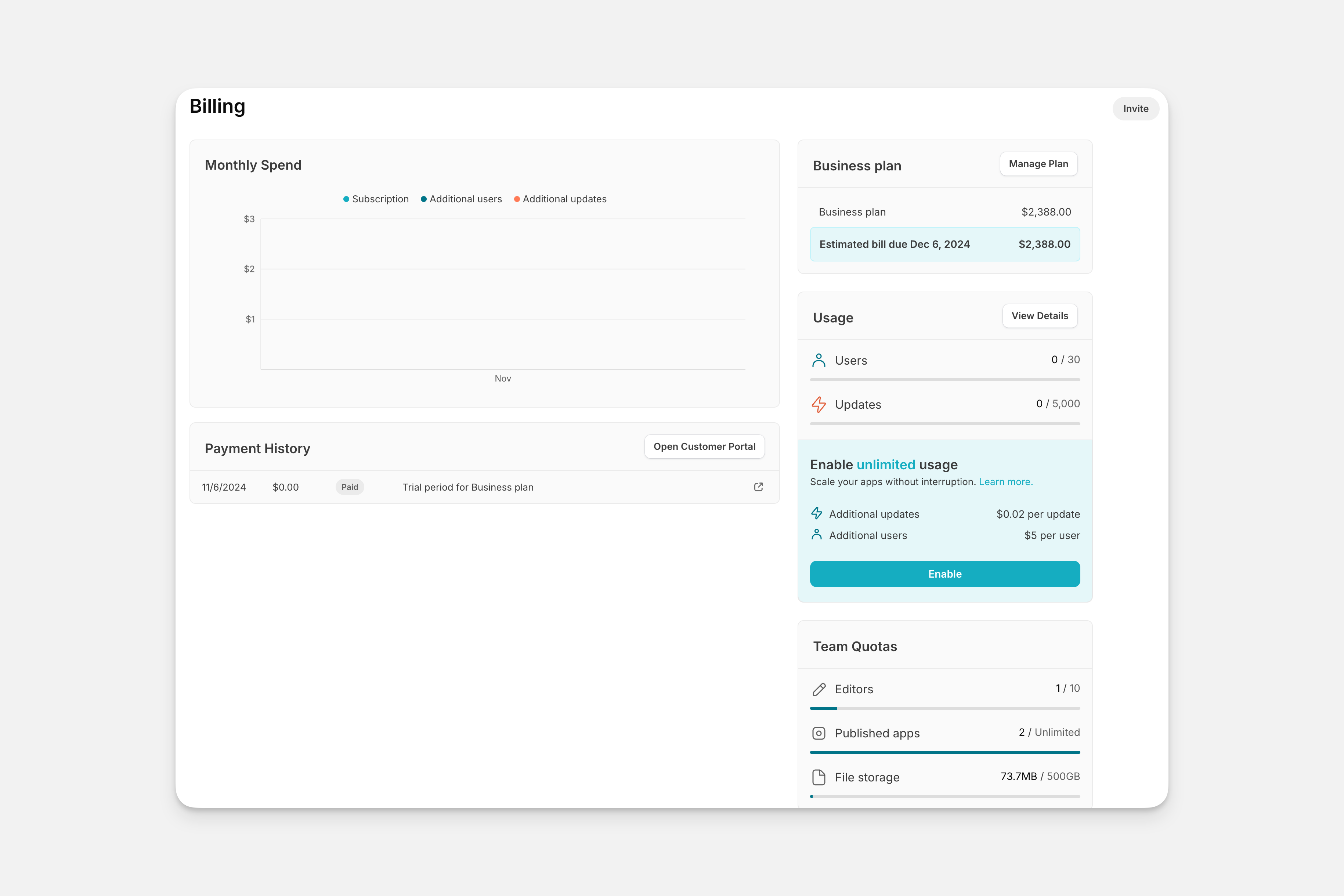Screen dimensions: 1344x896
Task: Click the '$5 per user' price
Action: 1052,535
